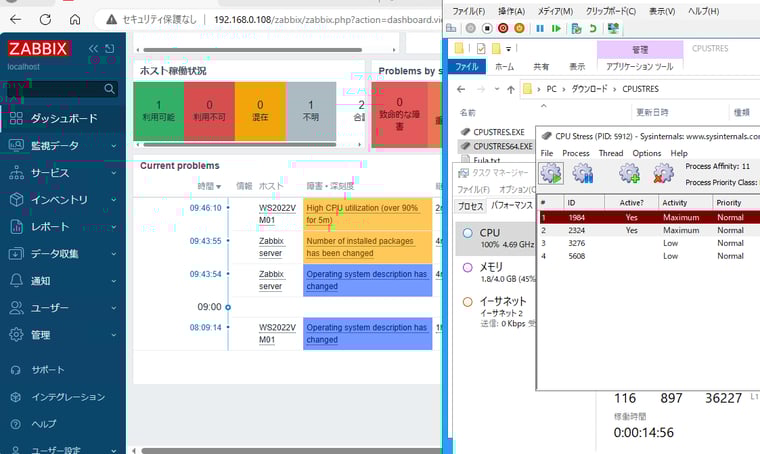Open browser home page icon
Viewport: 760px width, 454px height.
tap(75, 19)
